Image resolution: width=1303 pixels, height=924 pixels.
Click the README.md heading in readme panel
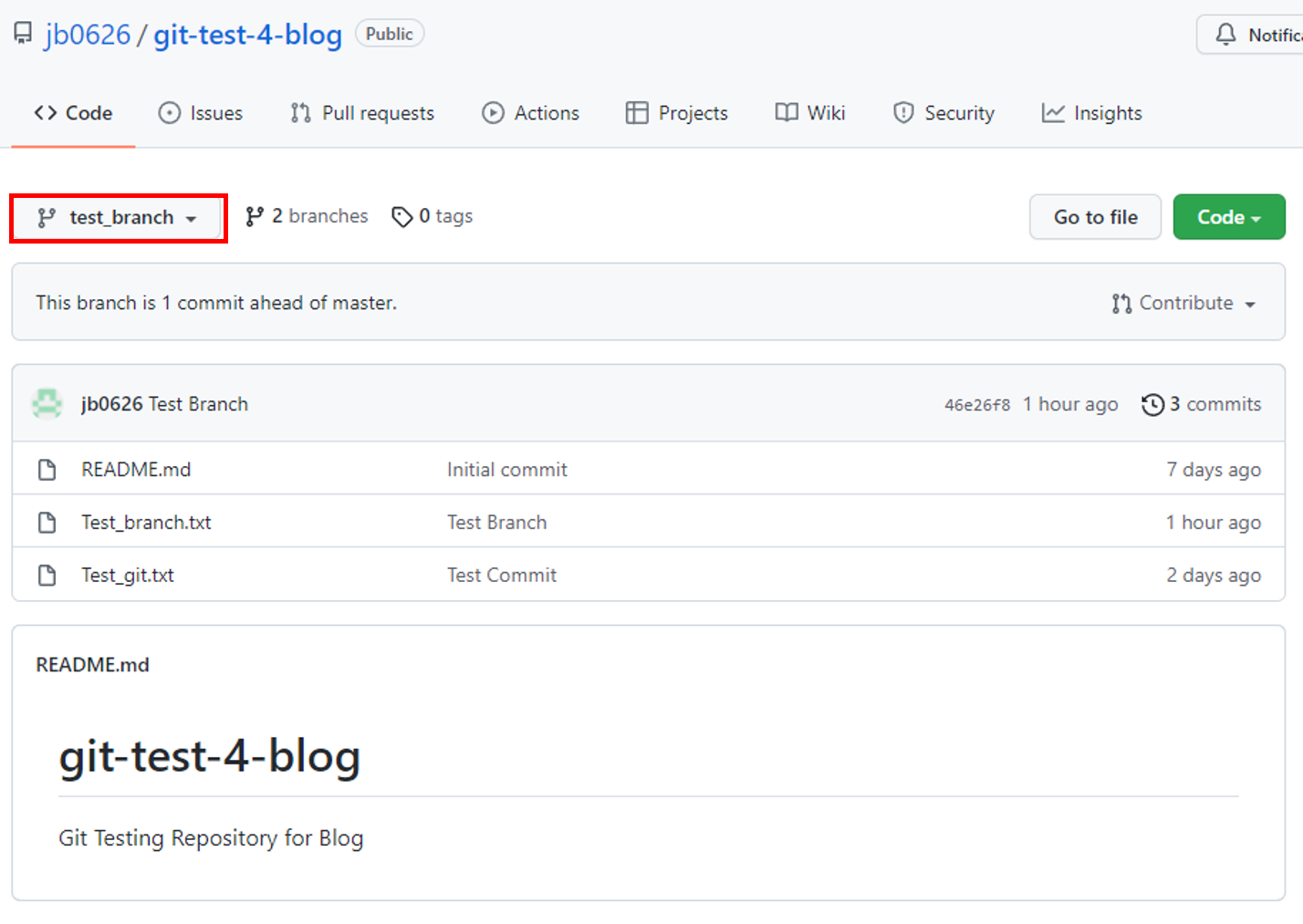click(x=92, y=665)
